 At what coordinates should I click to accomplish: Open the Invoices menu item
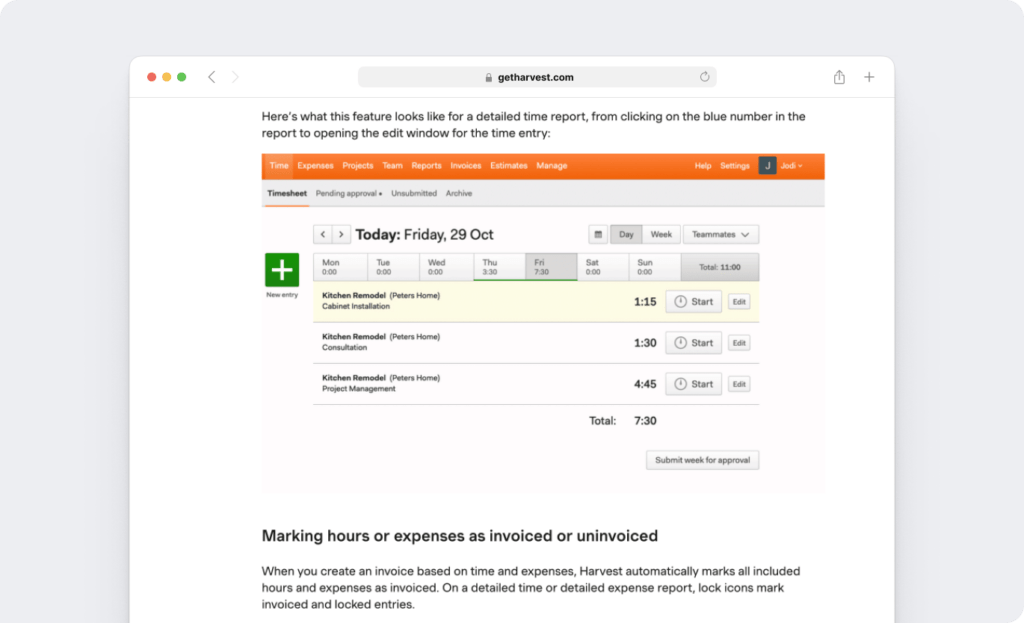coord(465,166)
